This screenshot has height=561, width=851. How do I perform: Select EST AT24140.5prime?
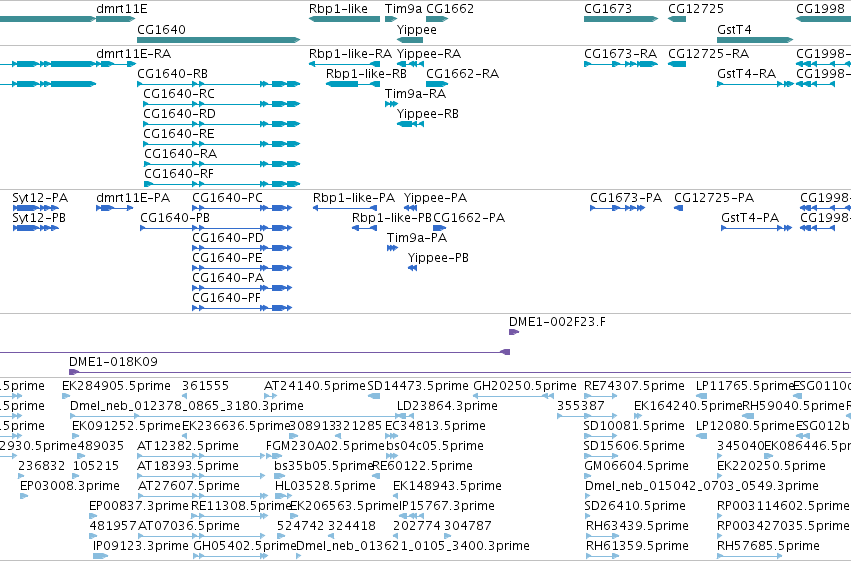315,386
